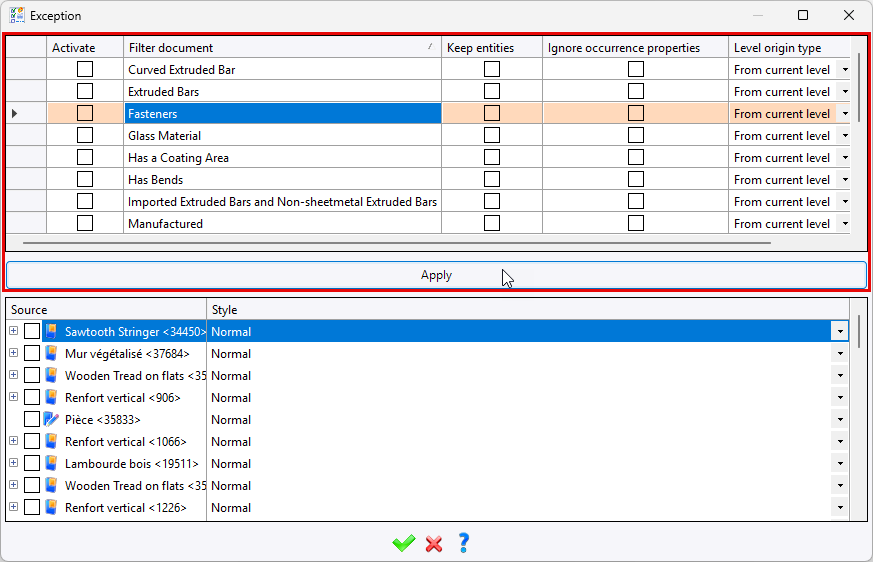Tick the Renfort vertical <906> source checkbox
This screenshot has height=562, width=873.
tap(32, 398)
